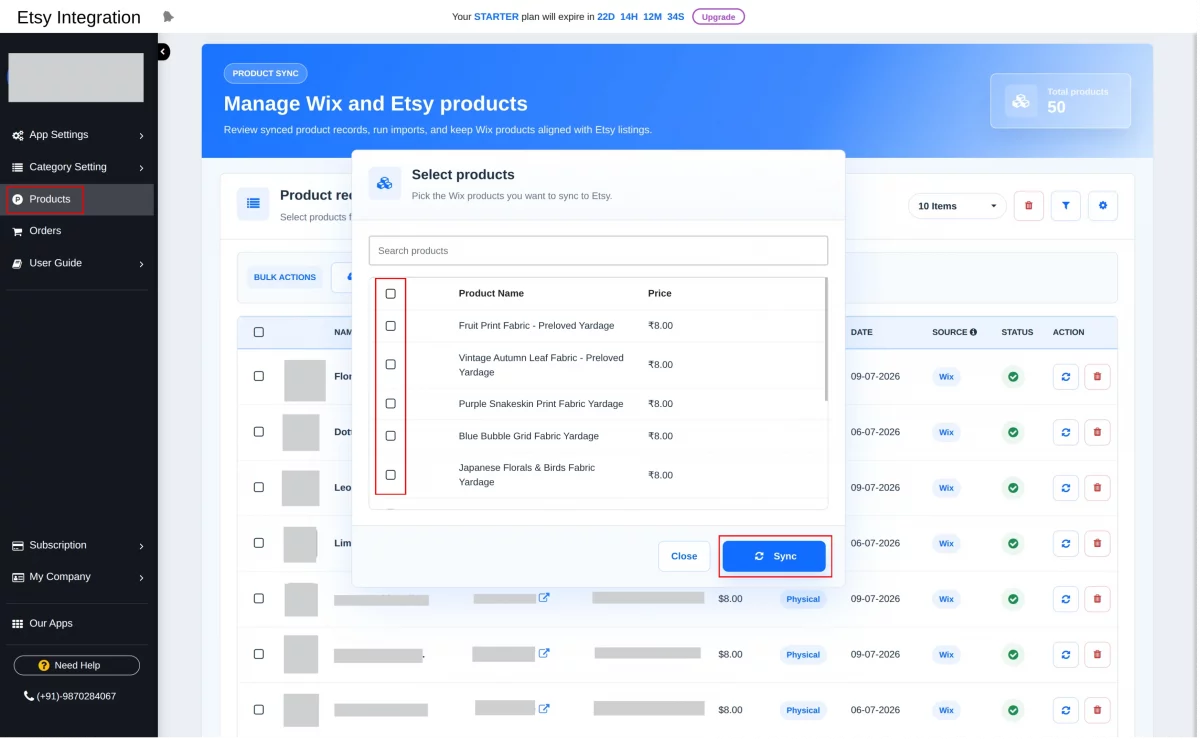Screen dimensions: 1200x739
Task: Collapse the sidebar with the arrow toggle
Action: [x=163, y=52]
